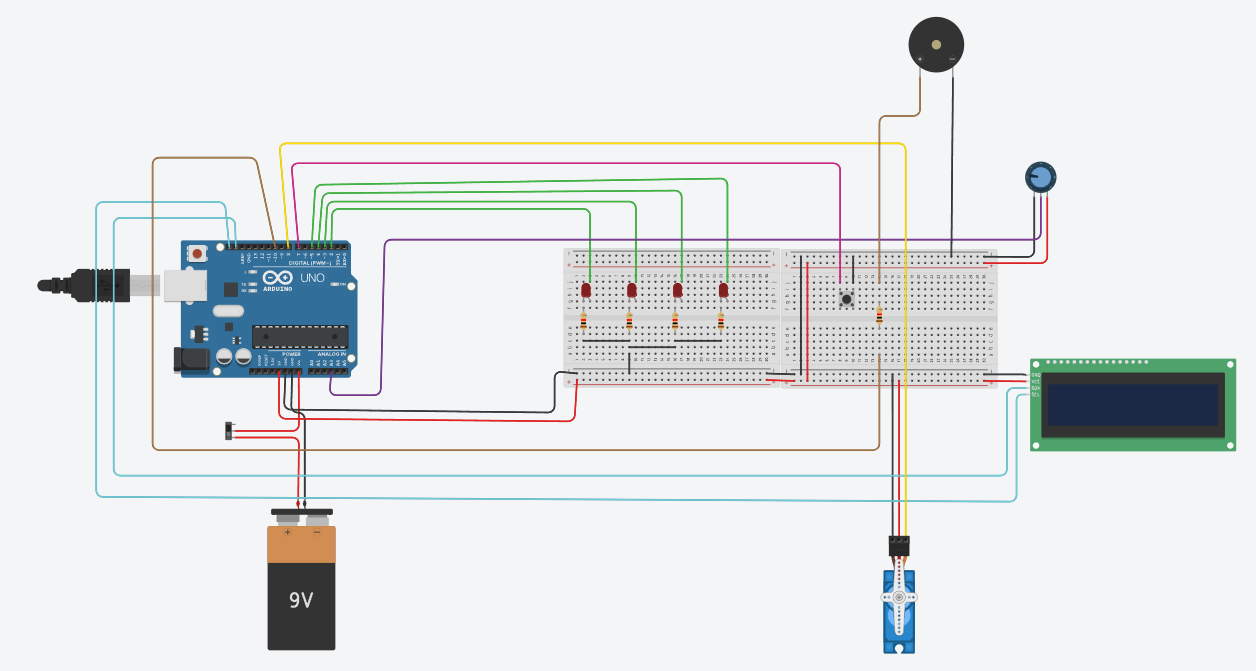The width and height of the screenshot is (1256, 671).
Task: Click the piezo buzzer component
Action: pos(936,45)
